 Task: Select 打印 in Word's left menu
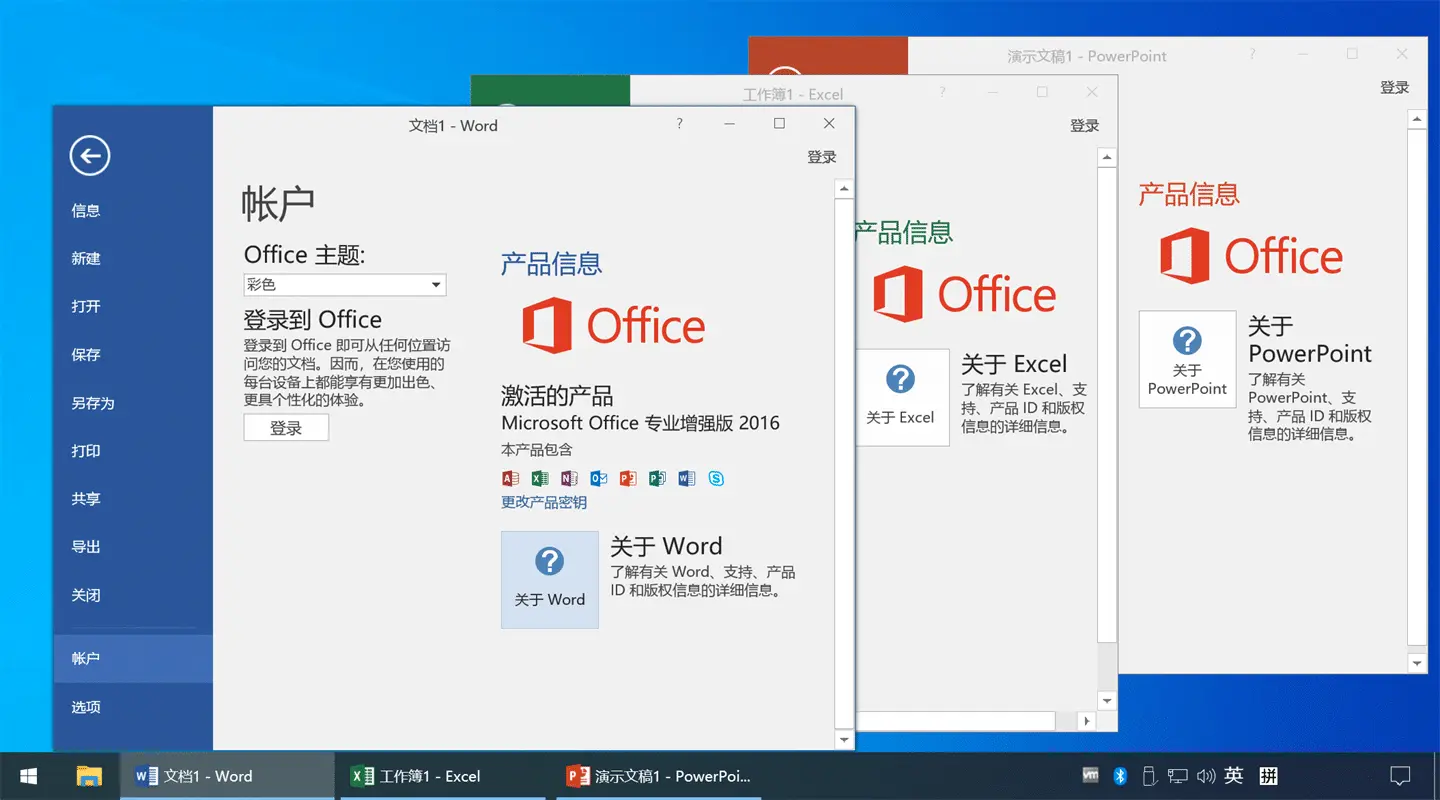pyautogui.click(x=86, y=451)
